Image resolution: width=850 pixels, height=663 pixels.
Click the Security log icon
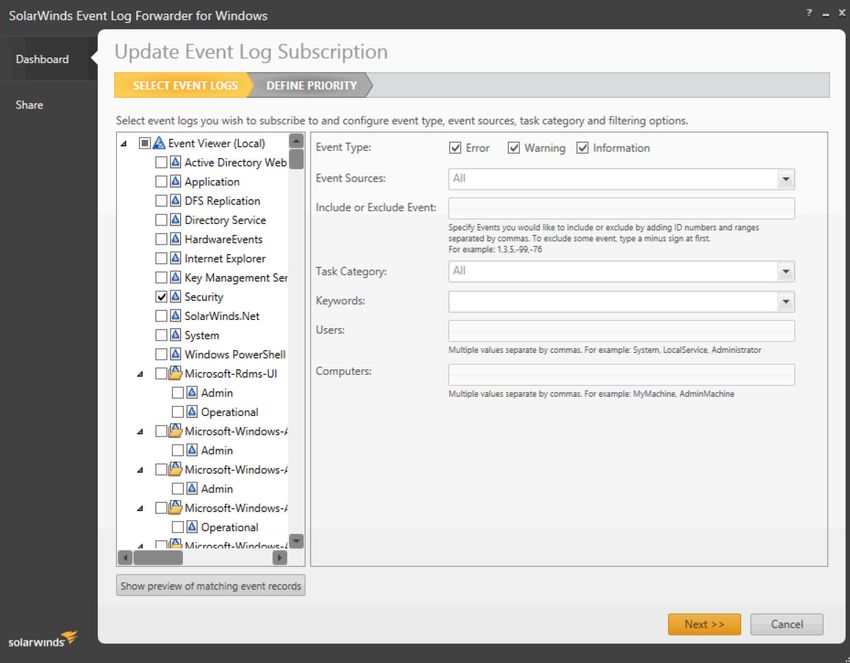(x=176, y=297)
